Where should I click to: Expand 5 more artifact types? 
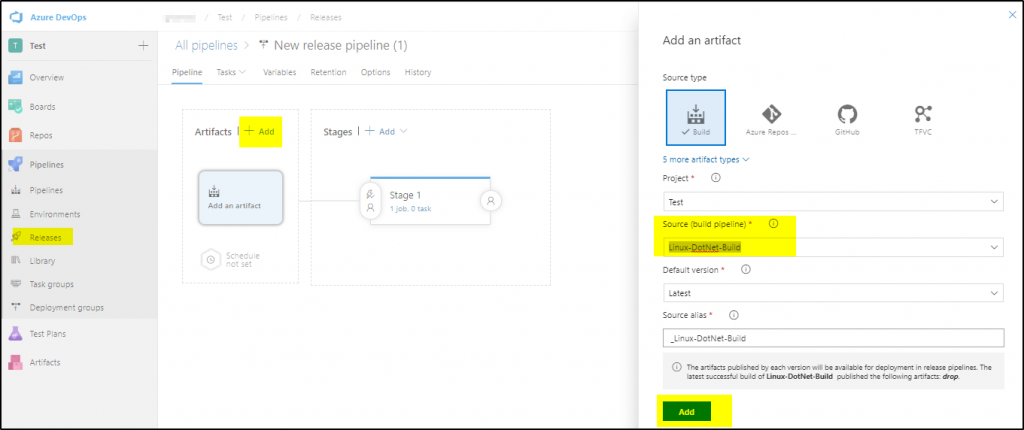(706, 159)
